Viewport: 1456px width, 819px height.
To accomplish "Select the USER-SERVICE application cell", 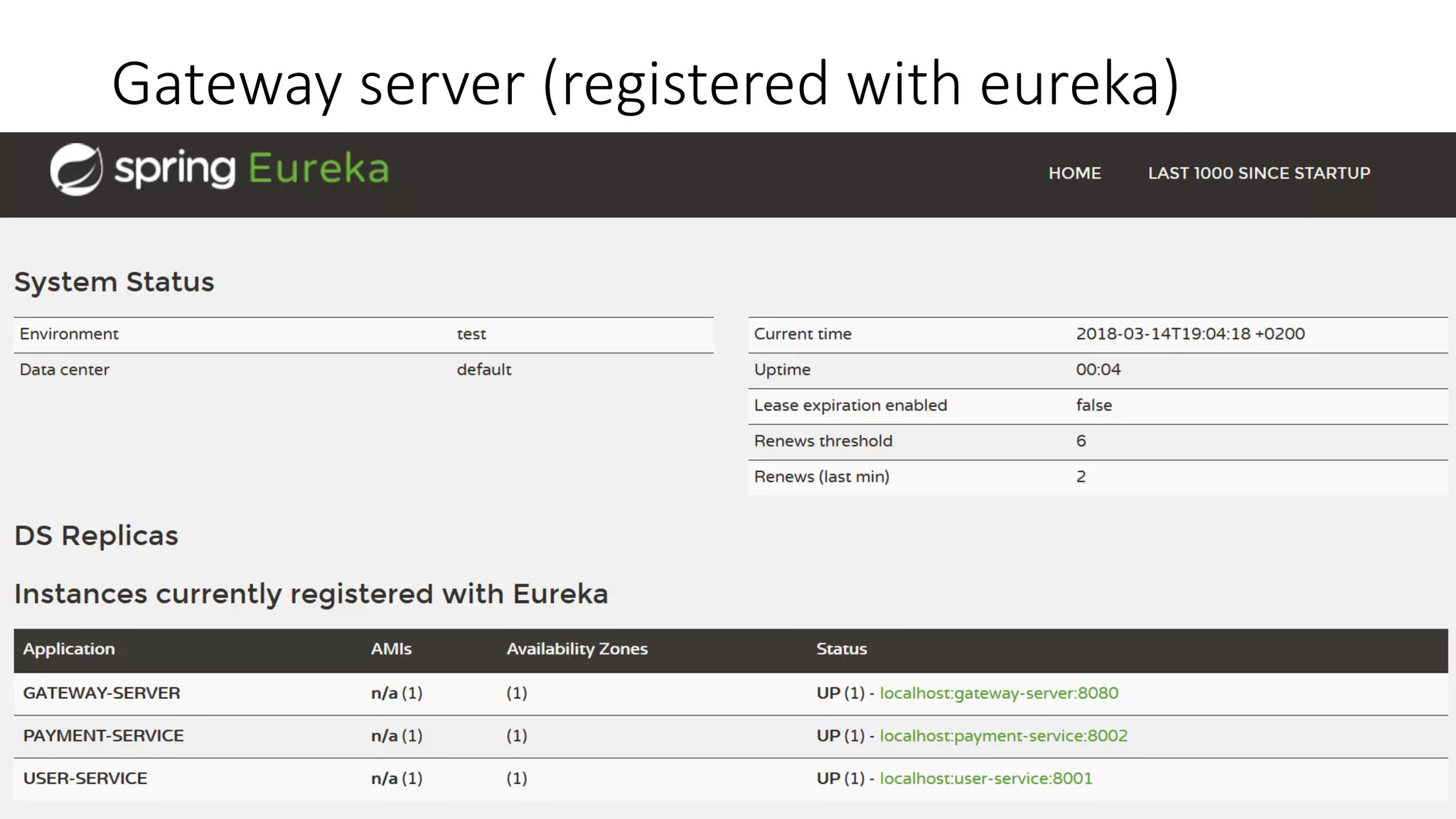I will click(85, 778).
